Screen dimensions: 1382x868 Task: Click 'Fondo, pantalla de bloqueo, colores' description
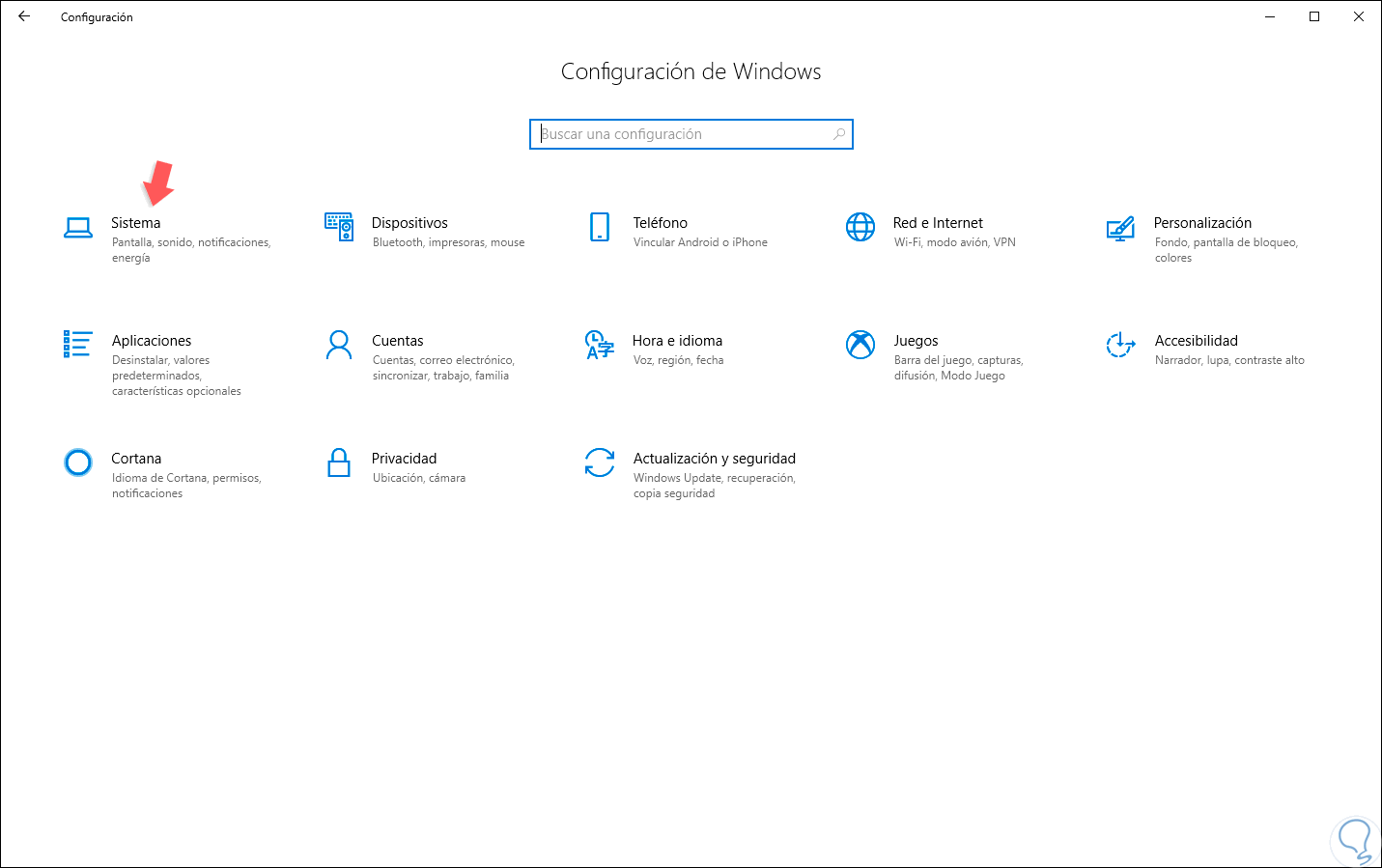[x=1227, y=250]
